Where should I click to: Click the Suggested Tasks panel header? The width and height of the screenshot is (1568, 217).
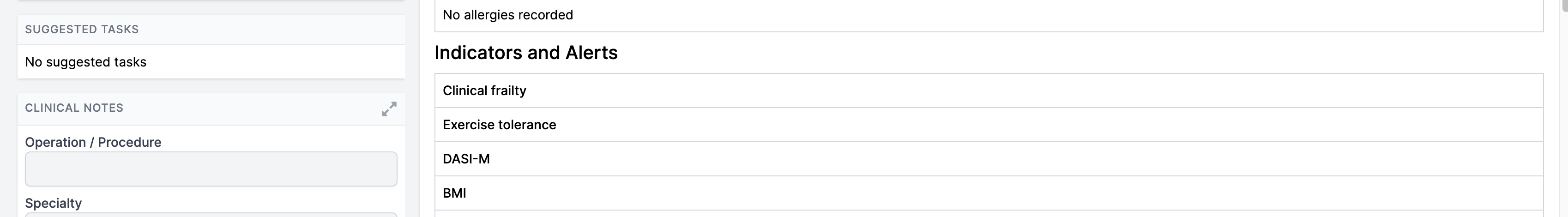(x=82, y=29)
